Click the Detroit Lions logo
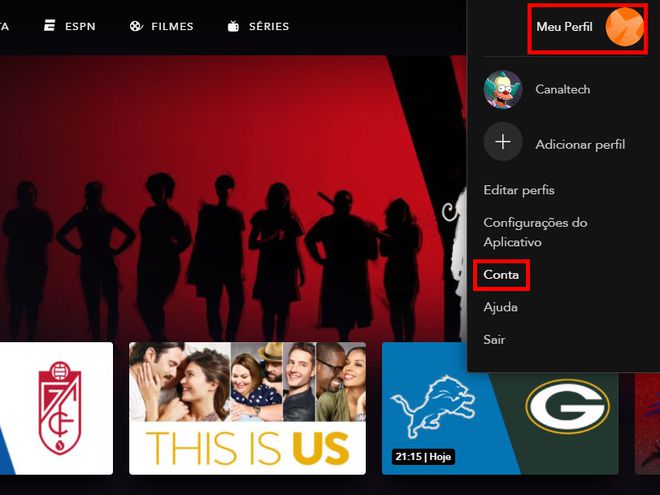660x495 pixels. click(434, 406)
